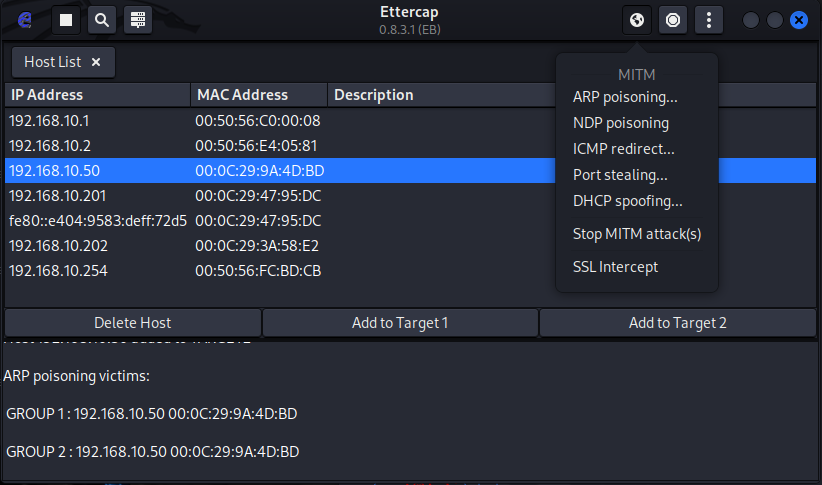Image resolution: width=822 pixels, height=485 pixels.
Task: Click Stop MITM attack(s)
Action: [x=636, y=234]
